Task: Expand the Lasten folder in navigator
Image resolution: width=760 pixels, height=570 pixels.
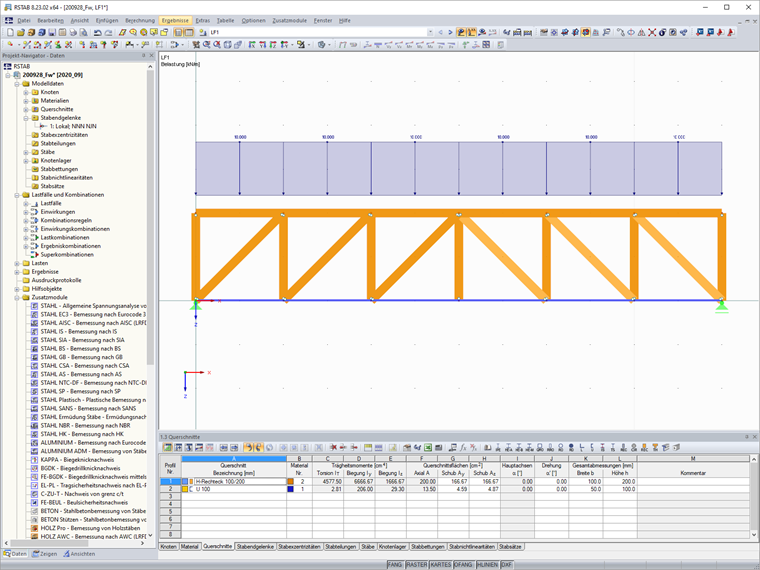Action: [17, 263]
